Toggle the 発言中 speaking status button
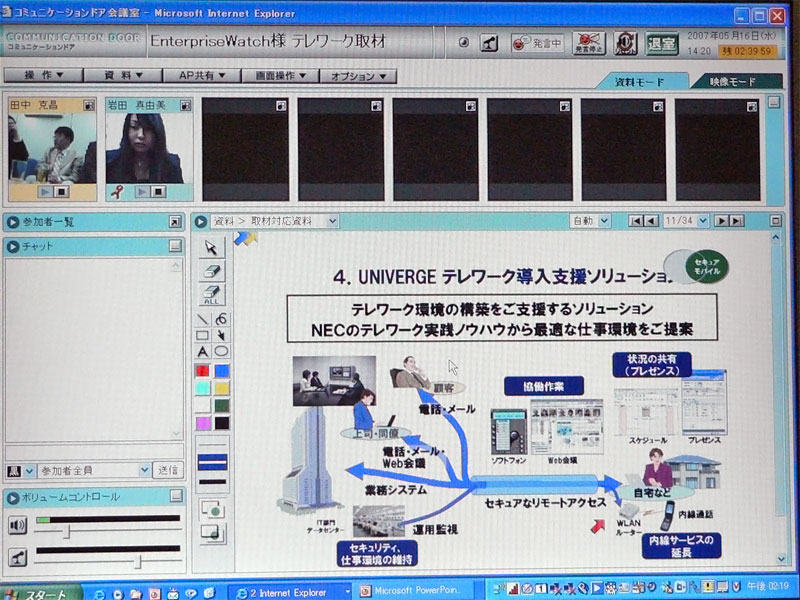 coord(536,43)
